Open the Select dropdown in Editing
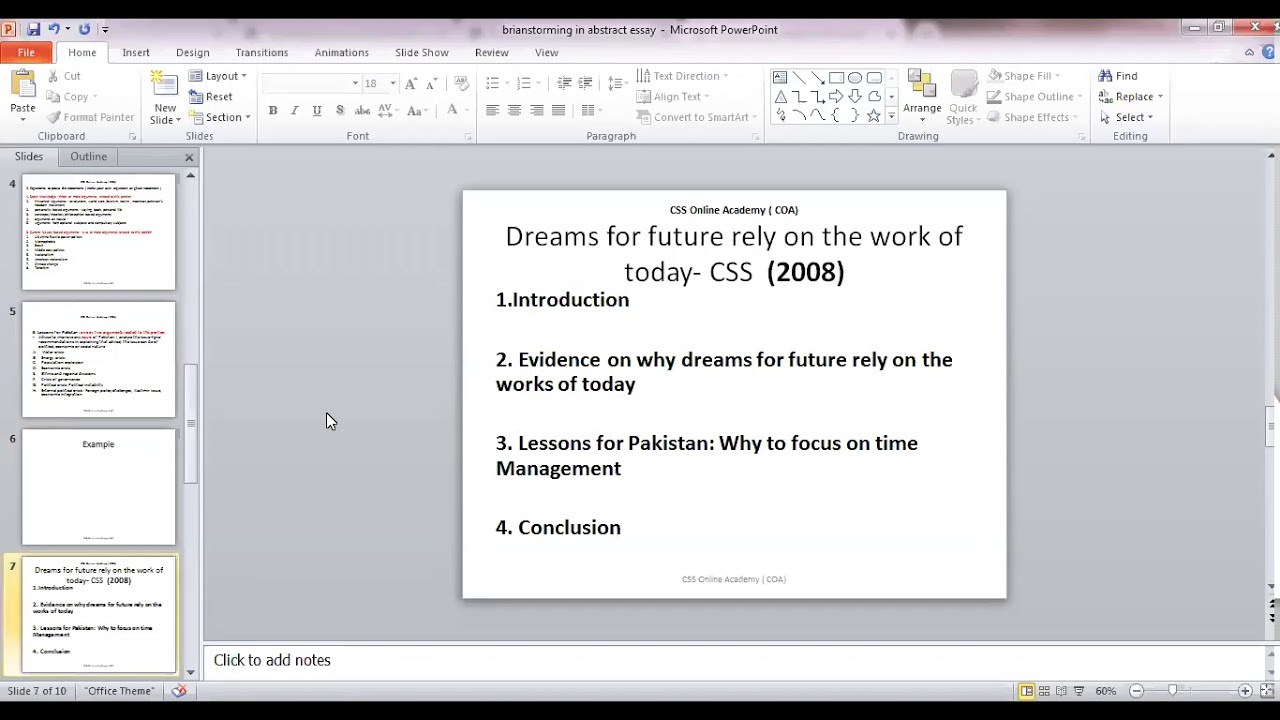 pos(1126,117)
